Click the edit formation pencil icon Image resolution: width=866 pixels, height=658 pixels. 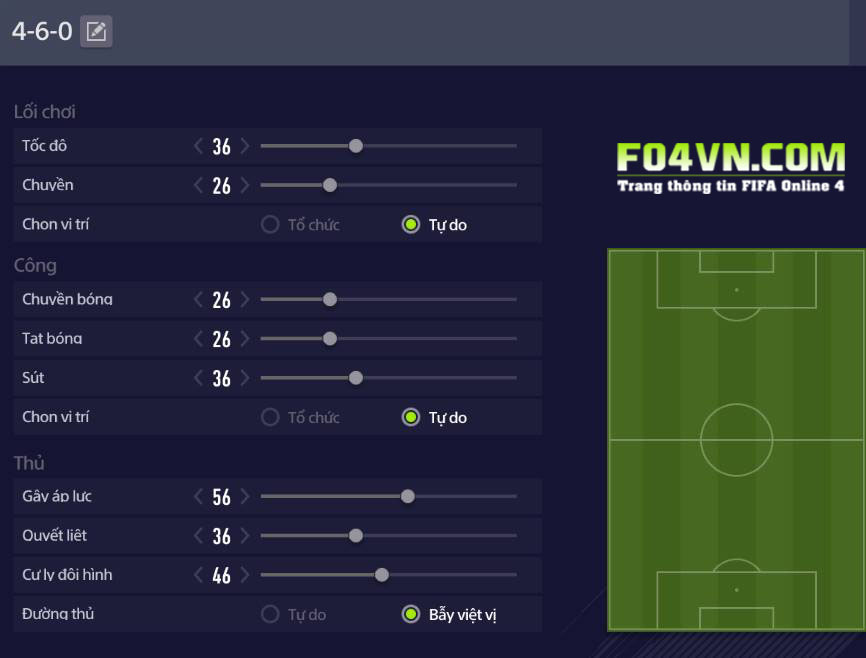[x=96, y=32]
